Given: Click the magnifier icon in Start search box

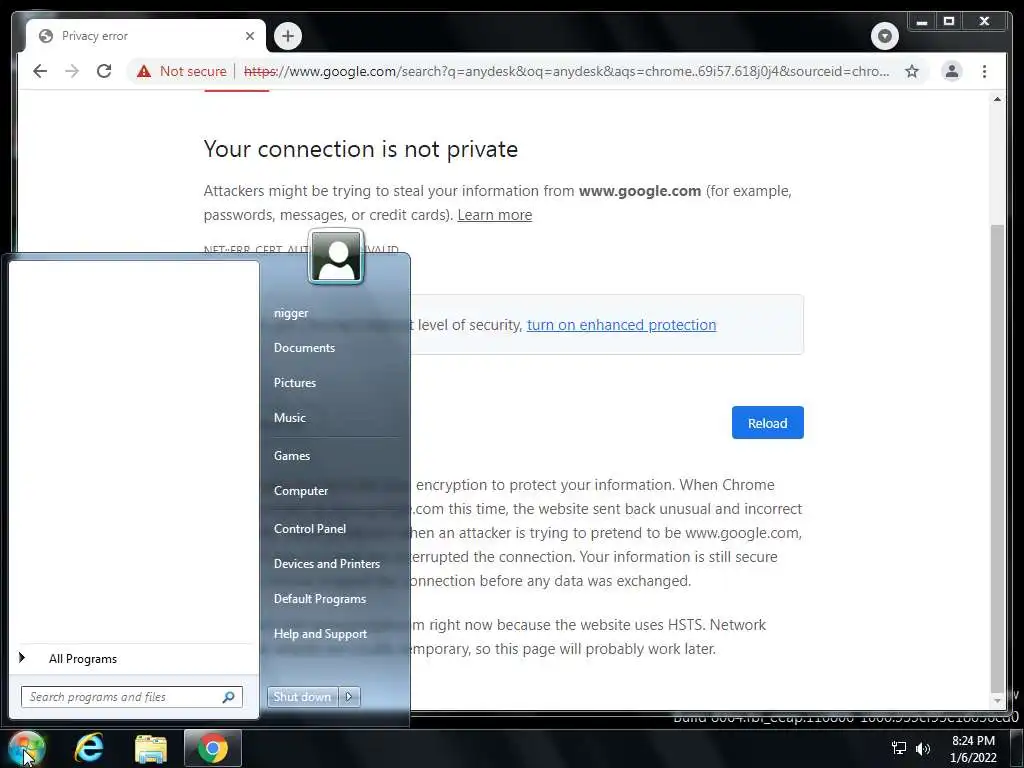Looking at the screenshot, I should tap(229, 697).
